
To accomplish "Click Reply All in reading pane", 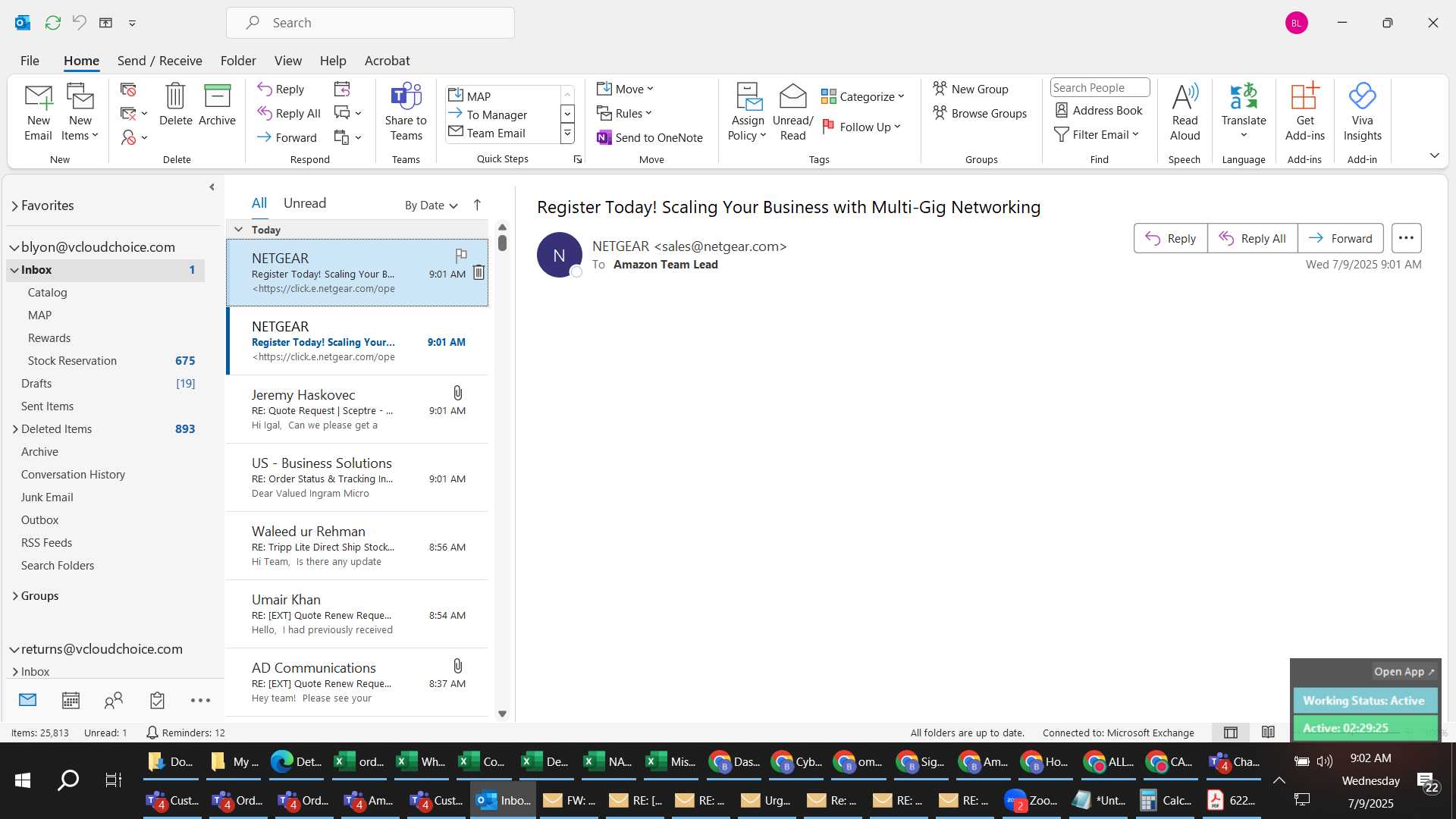I will [x=1252, y=238].
